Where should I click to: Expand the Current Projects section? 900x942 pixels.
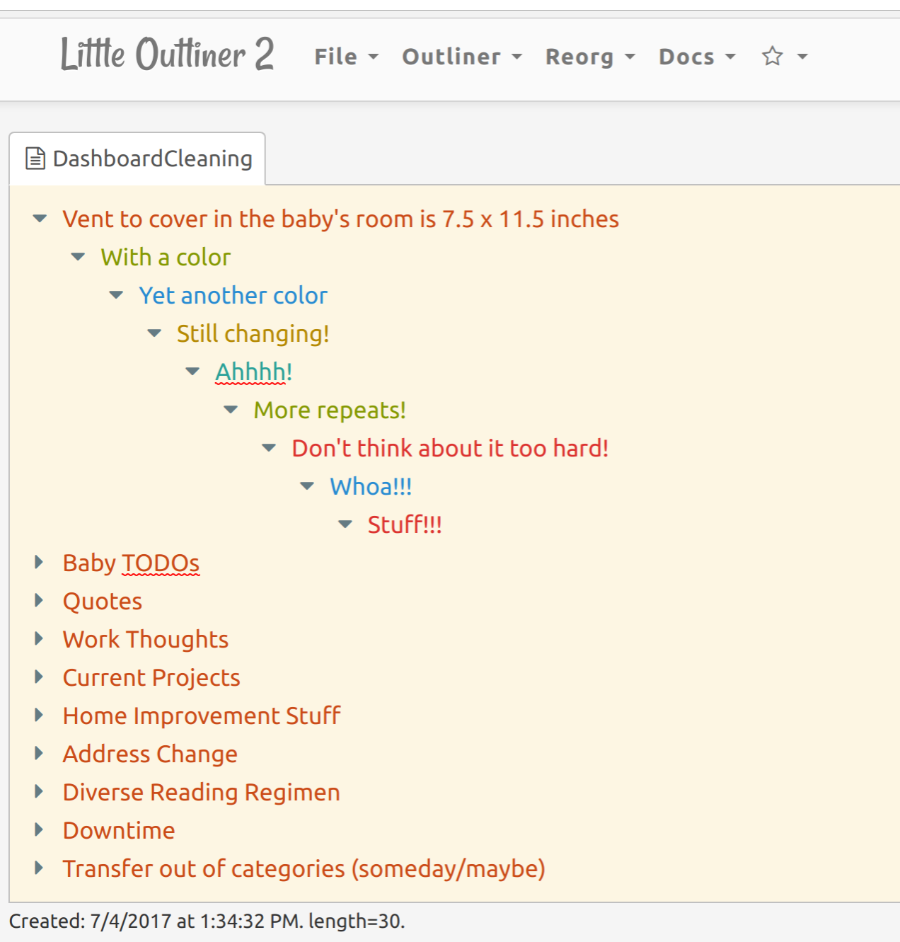coord(38,677)
